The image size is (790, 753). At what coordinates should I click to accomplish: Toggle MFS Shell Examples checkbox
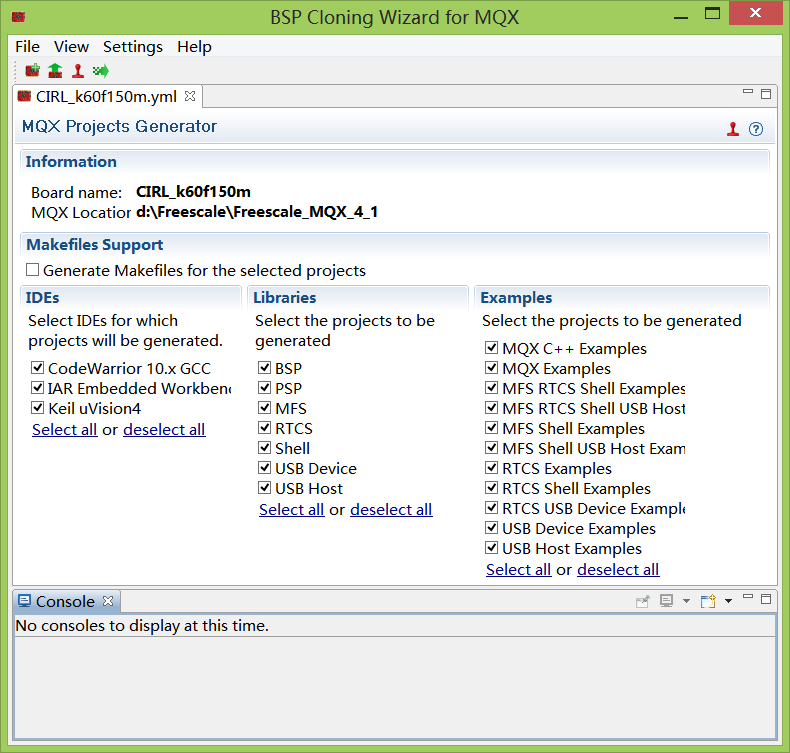pyautogui.click(x=492, y=428)
